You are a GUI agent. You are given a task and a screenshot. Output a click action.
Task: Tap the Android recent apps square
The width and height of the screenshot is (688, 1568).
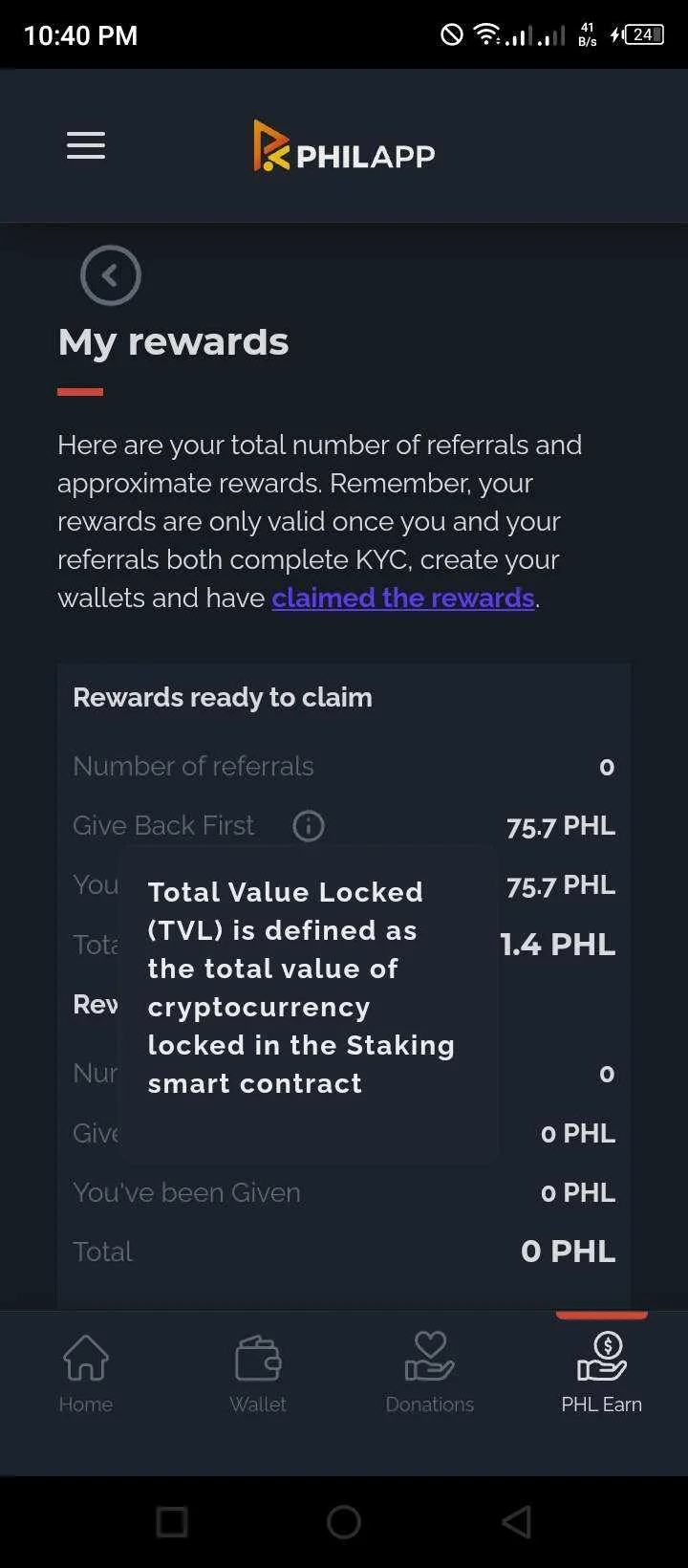click(172, 1521)
